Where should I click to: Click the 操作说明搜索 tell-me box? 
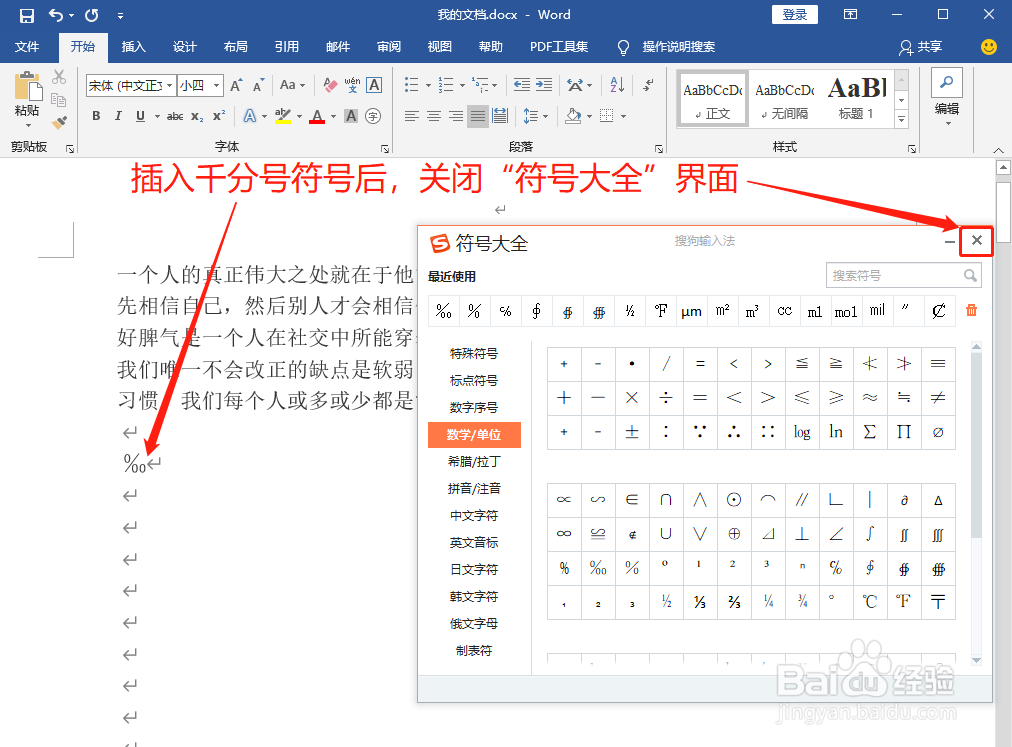tap(678, 46)
